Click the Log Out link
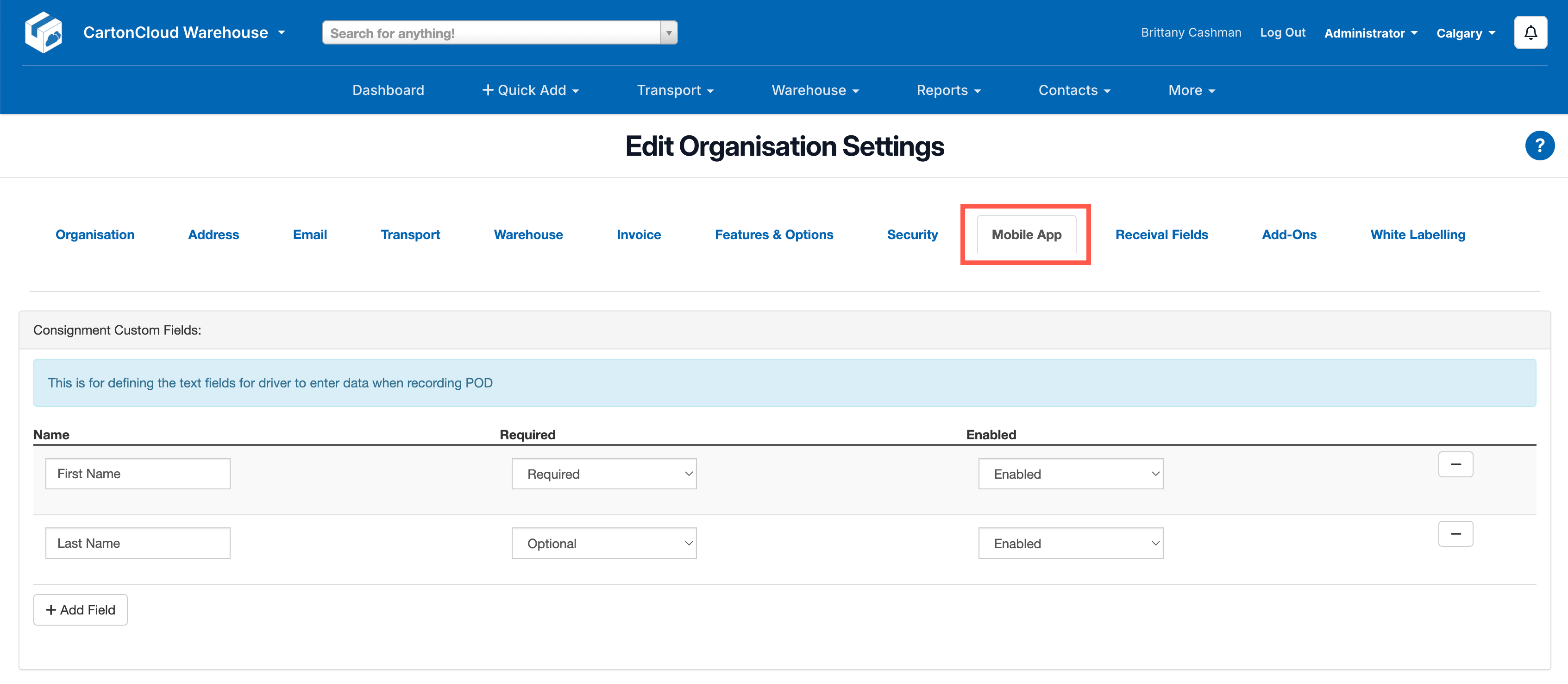1568x684 pixels. click(x=1282, y=33)
